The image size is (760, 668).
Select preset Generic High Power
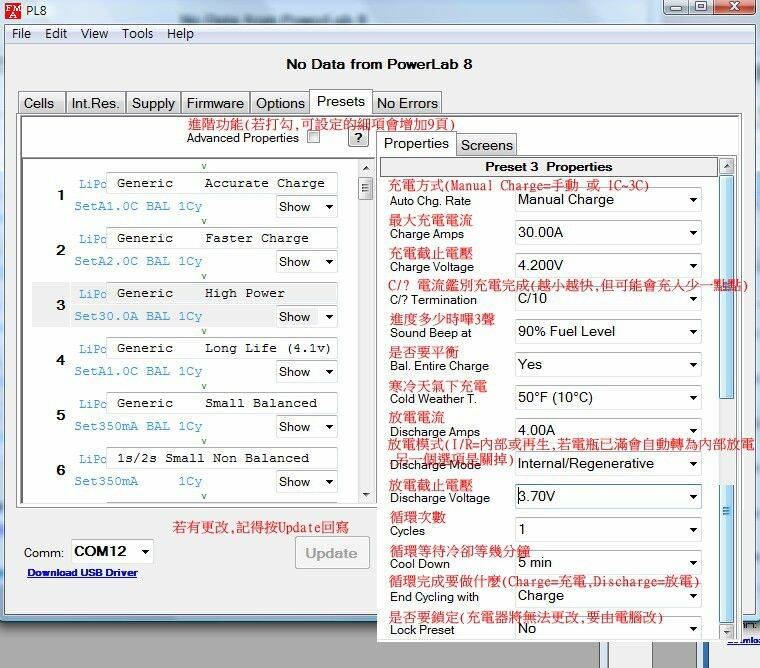[222, 293]
